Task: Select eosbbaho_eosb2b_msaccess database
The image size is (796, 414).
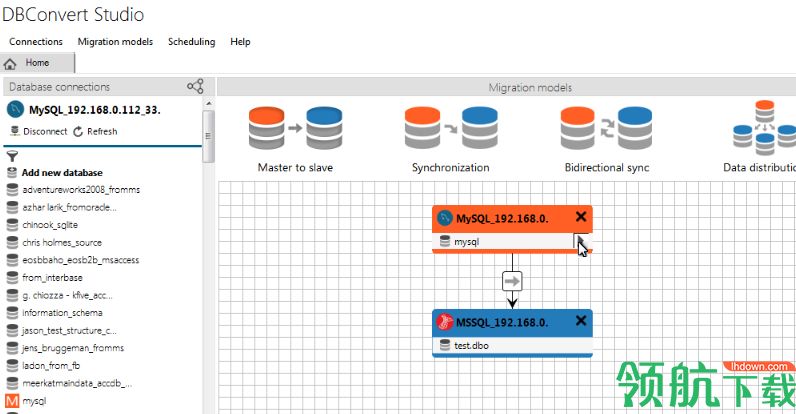Action: [81, 260]
